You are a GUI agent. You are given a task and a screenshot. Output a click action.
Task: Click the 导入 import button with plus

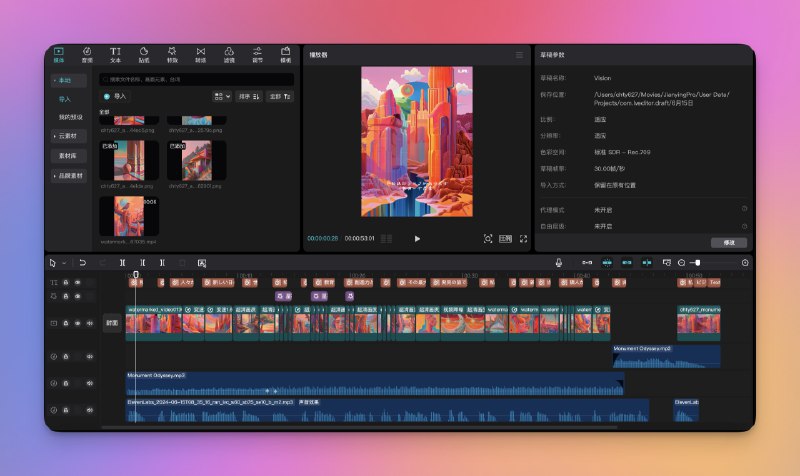click(115, 96)
